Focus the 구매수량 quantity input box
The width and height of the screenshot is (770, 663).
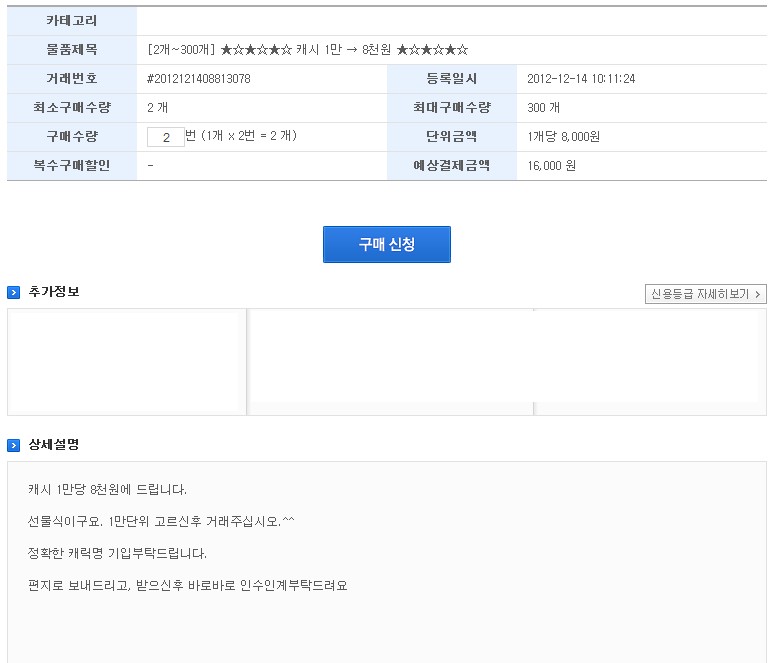(165, 137)
